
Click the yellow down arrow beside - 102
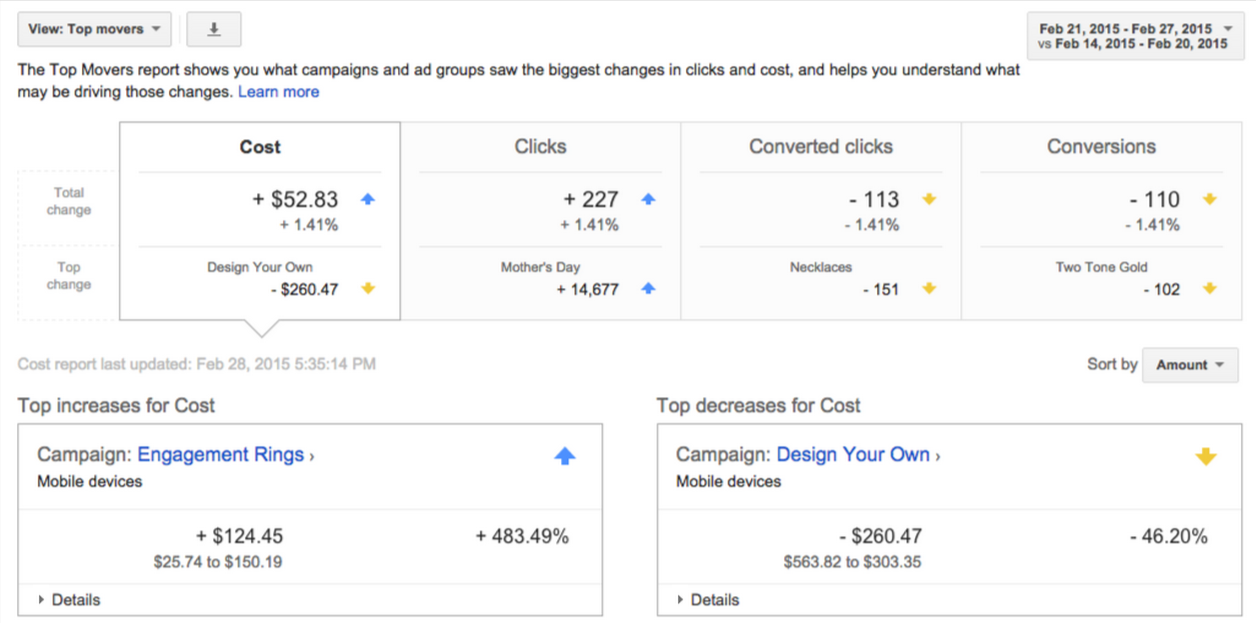tap(1210, 289)
